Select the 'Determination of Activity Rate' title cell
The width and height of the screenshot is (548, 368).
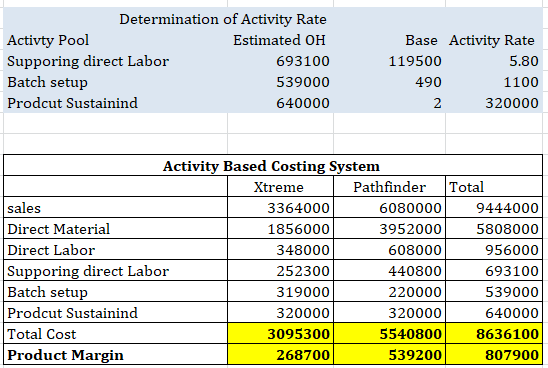pyautogui.click(x=223, y=19)
